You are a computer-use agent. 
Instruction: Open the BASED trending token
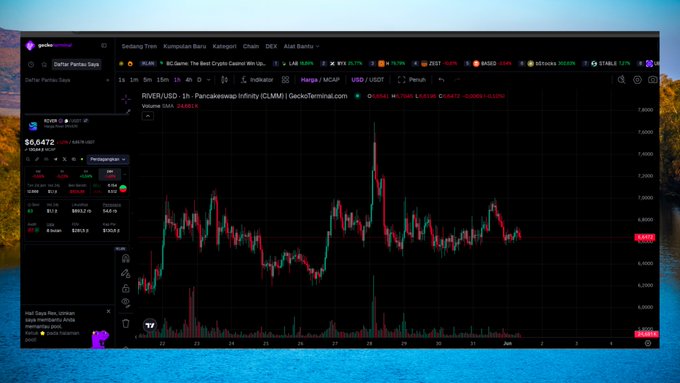488,63
